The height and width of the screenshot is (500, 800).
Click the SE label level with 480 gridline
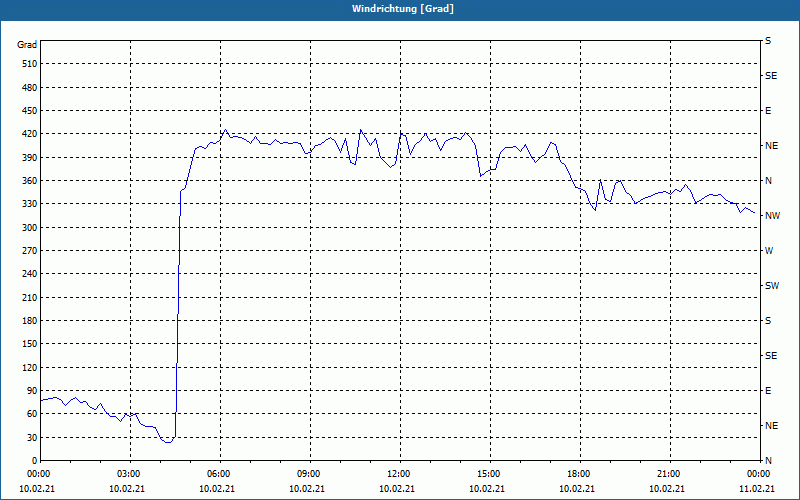point(771,76)
